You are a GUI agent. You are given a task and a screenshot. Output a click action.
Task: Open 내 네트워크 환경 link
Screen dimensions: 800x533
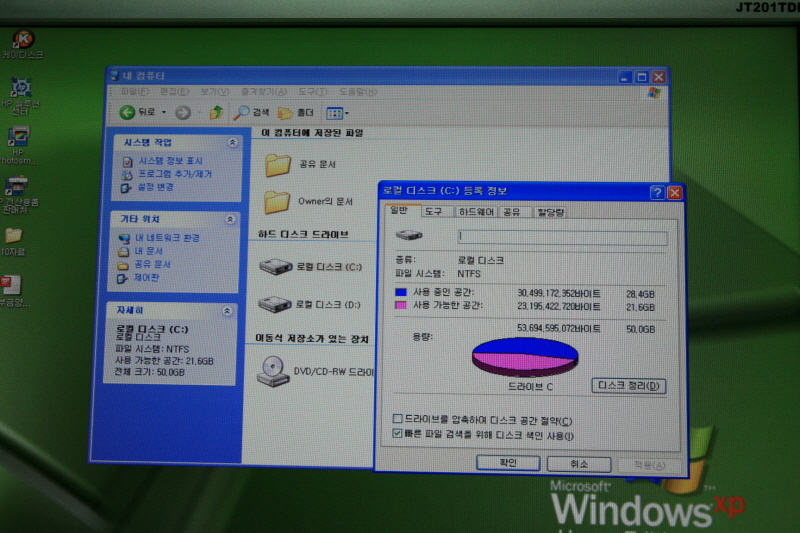coord(167,238)
